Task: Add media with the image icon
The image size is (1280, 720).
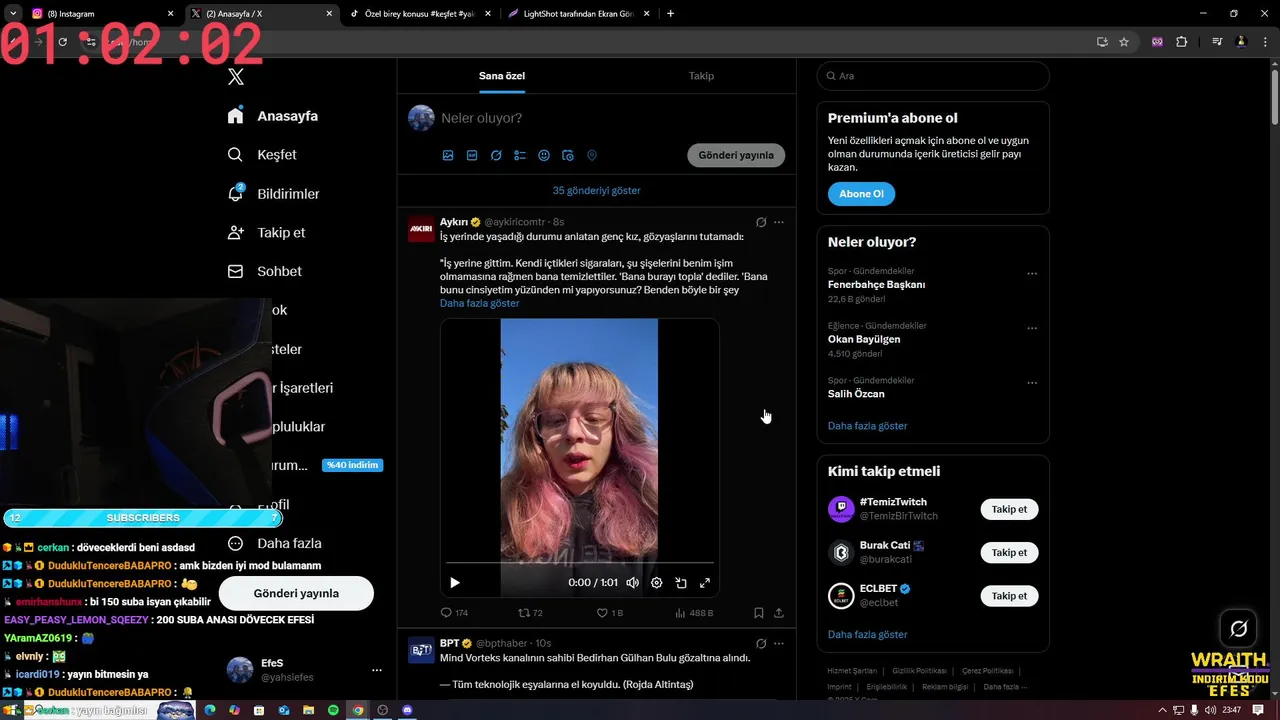Action: 448,156
